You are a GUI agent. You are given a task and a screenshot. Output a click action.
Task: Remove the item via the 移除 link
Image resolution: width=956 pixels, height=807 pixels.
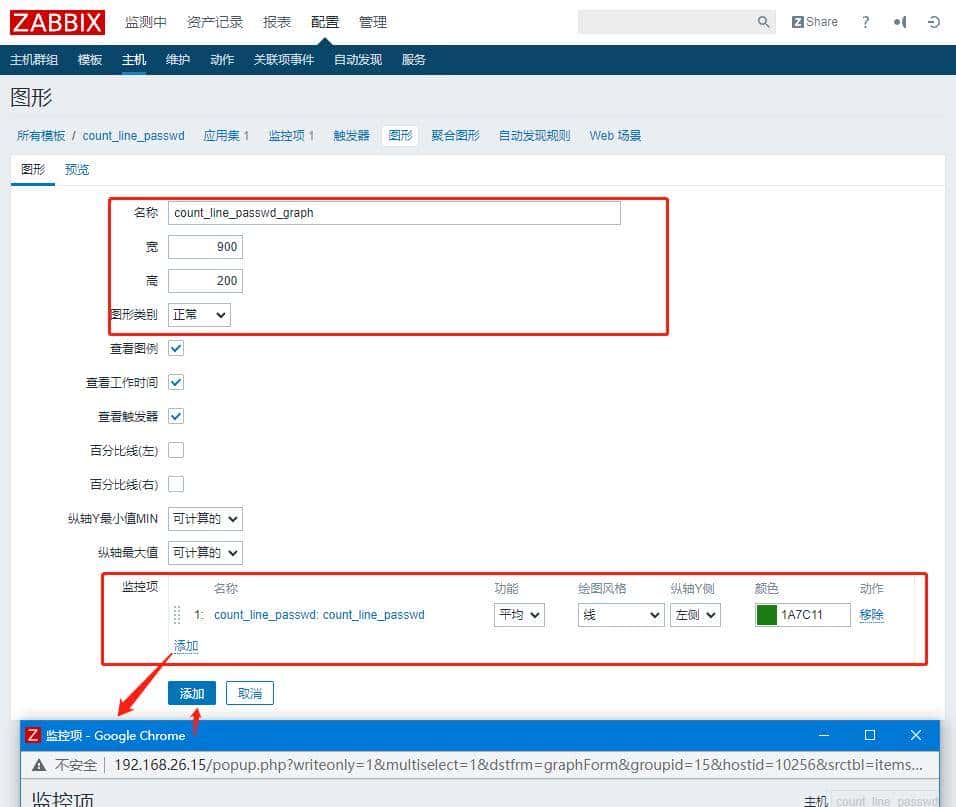(871, 614)
